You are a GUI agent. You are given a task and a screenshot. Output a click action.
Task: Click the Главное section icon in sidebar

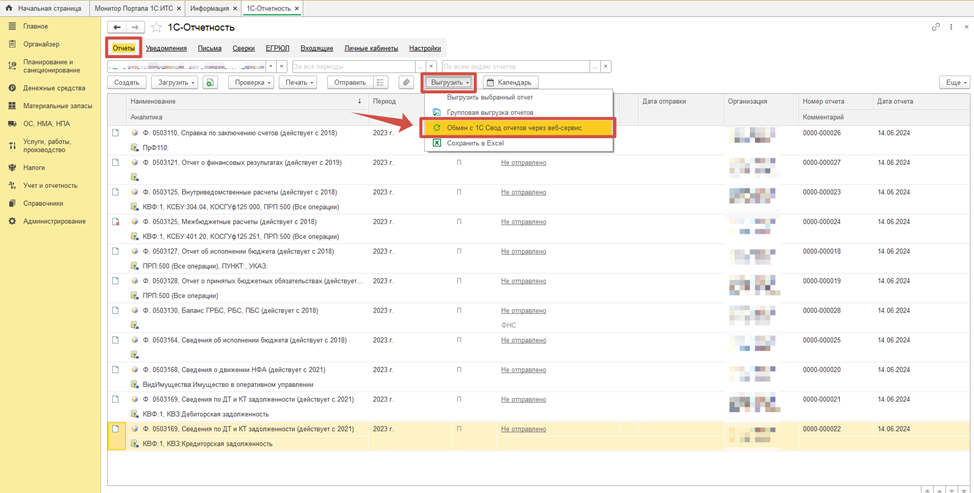(x=12, y=26)
